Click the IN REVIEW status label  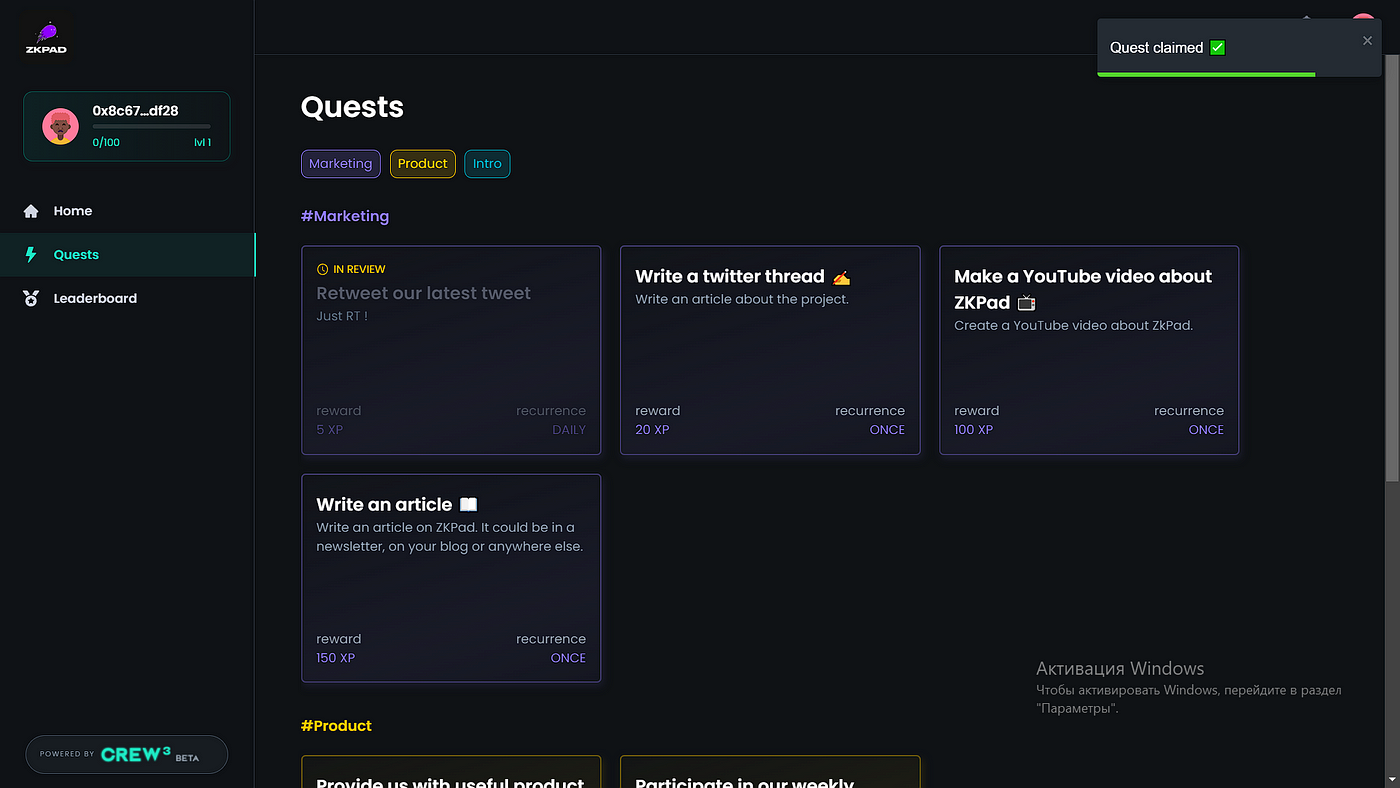[x=359, y=269]
